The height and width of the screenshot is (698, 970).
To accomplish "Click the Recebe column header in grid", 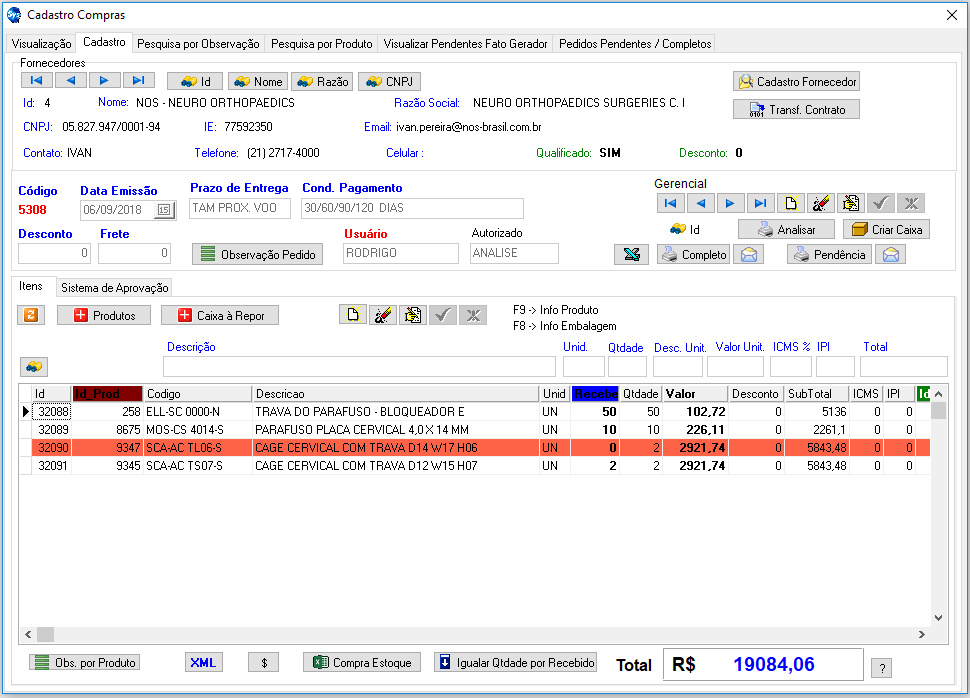I will [594, 394].
